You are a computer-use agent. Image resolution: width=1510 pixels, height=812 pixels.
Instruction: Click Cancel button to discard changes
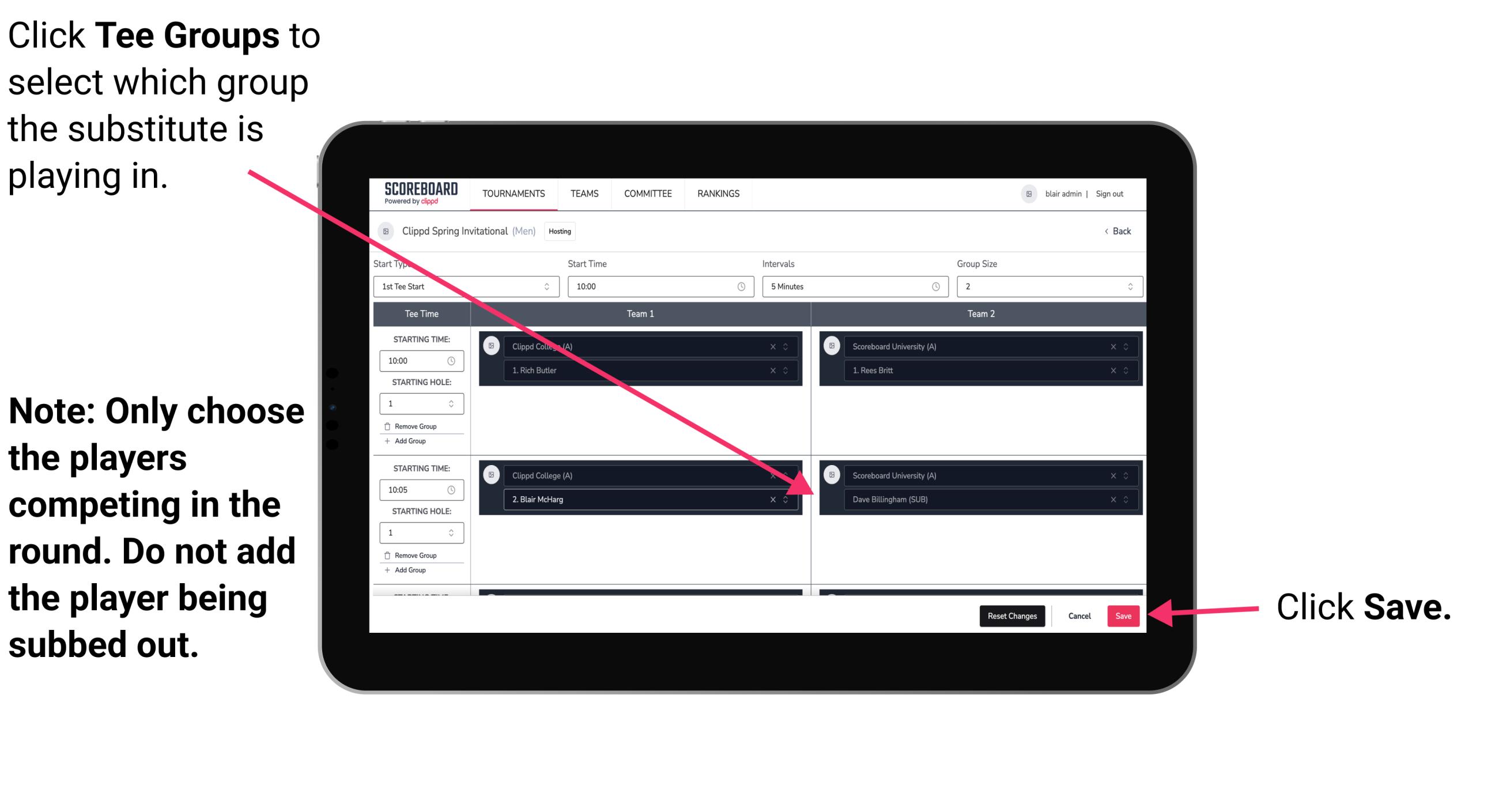(1079, 614)
